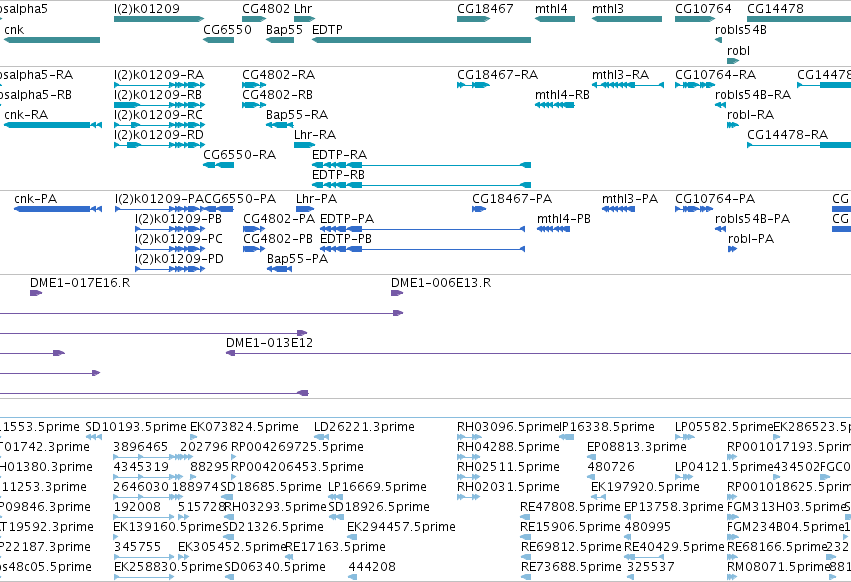Screen dimensions: 851x582
Task: Select the l(2)k01209-RD transcript
Action: (x=160, y=146)
